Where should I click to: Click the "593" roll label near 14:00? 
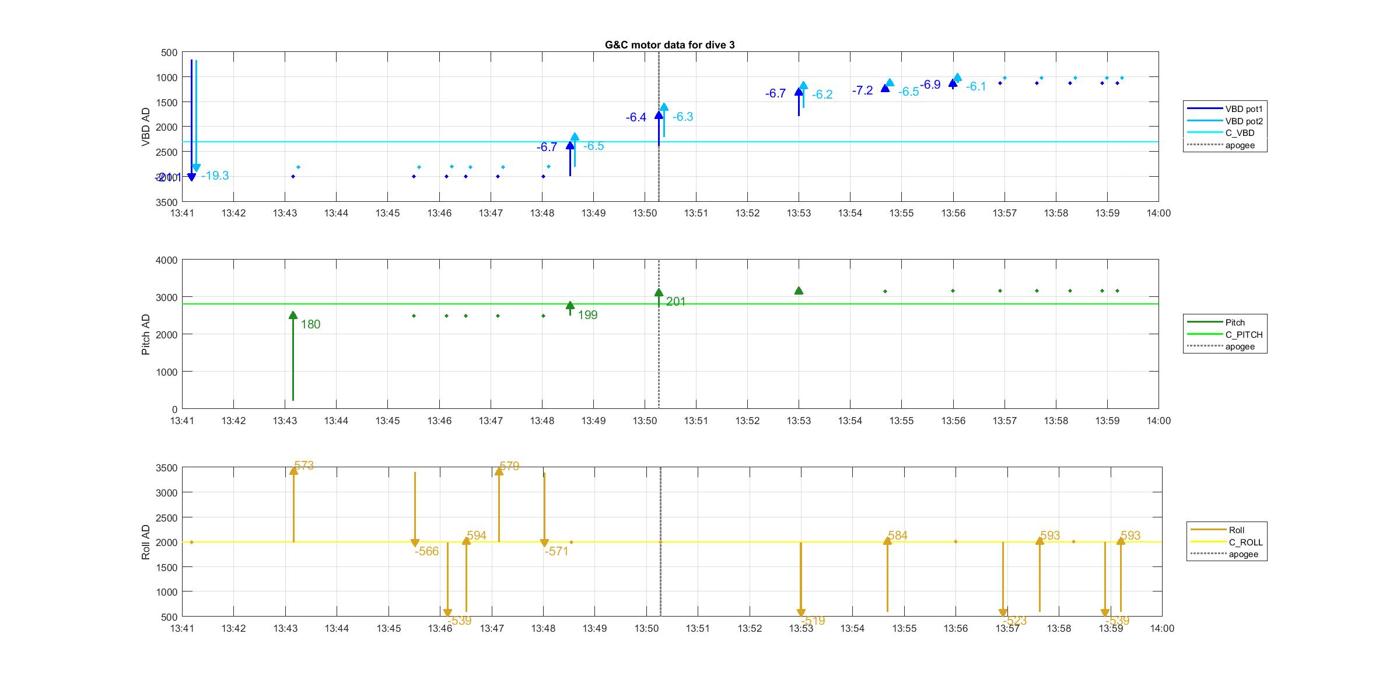(x=1131, y=536)
